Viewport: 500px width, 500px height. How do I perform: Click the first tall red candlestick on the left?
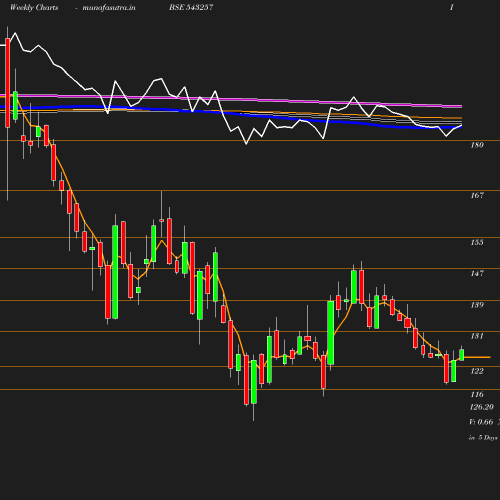7,83
